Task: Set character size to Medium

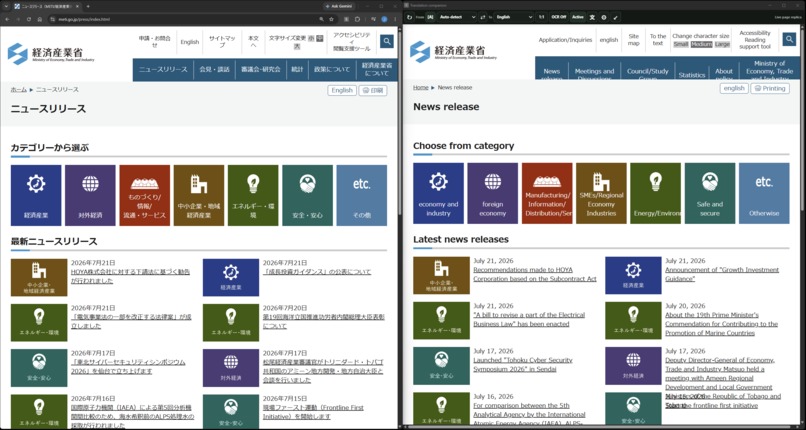Action: pos(702,44)
